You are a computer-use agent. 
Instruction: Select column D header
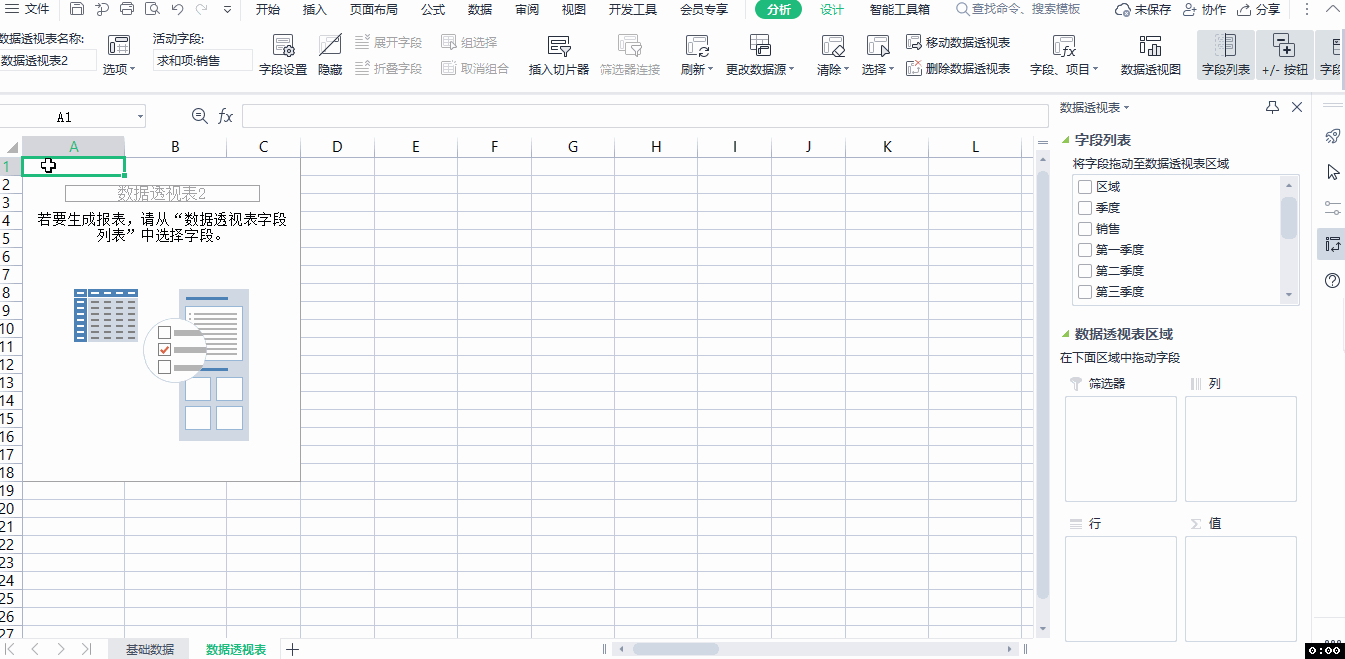click(338, 147)
